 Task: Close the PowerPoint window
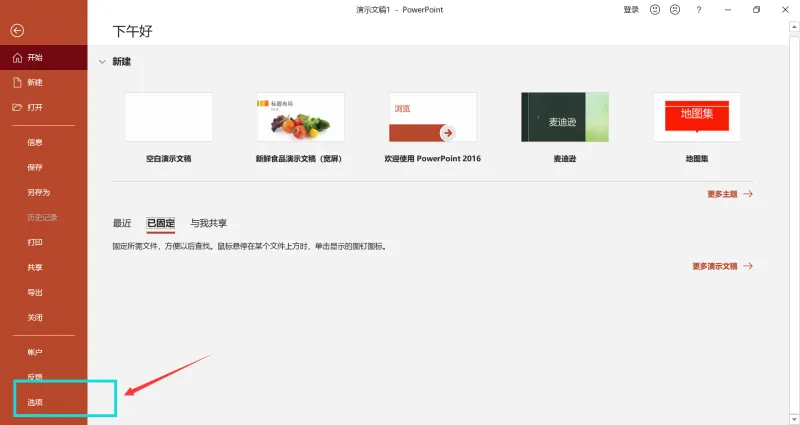pos(785,10)
